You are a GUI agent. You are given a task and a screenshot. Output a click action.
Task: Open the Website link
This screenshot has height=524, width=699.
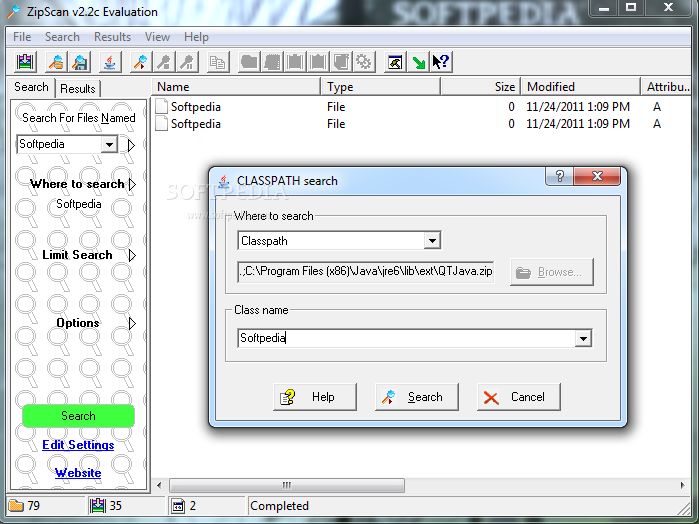78,473
